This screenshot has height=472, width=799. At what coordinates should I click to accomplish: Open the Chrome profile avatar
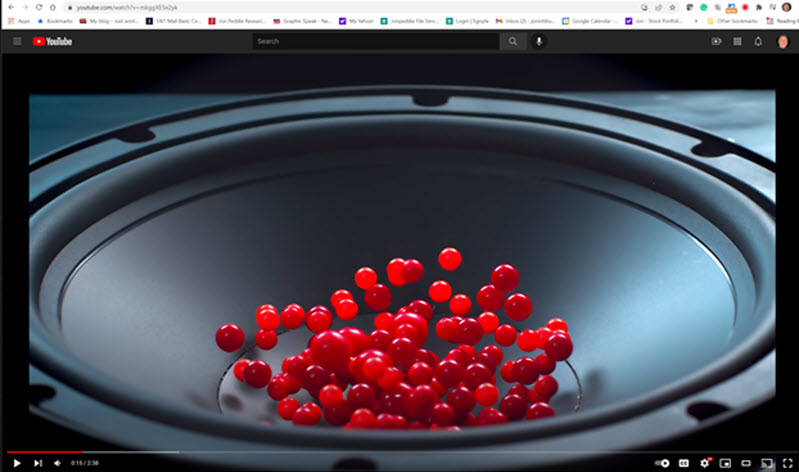tap(786, 7)
